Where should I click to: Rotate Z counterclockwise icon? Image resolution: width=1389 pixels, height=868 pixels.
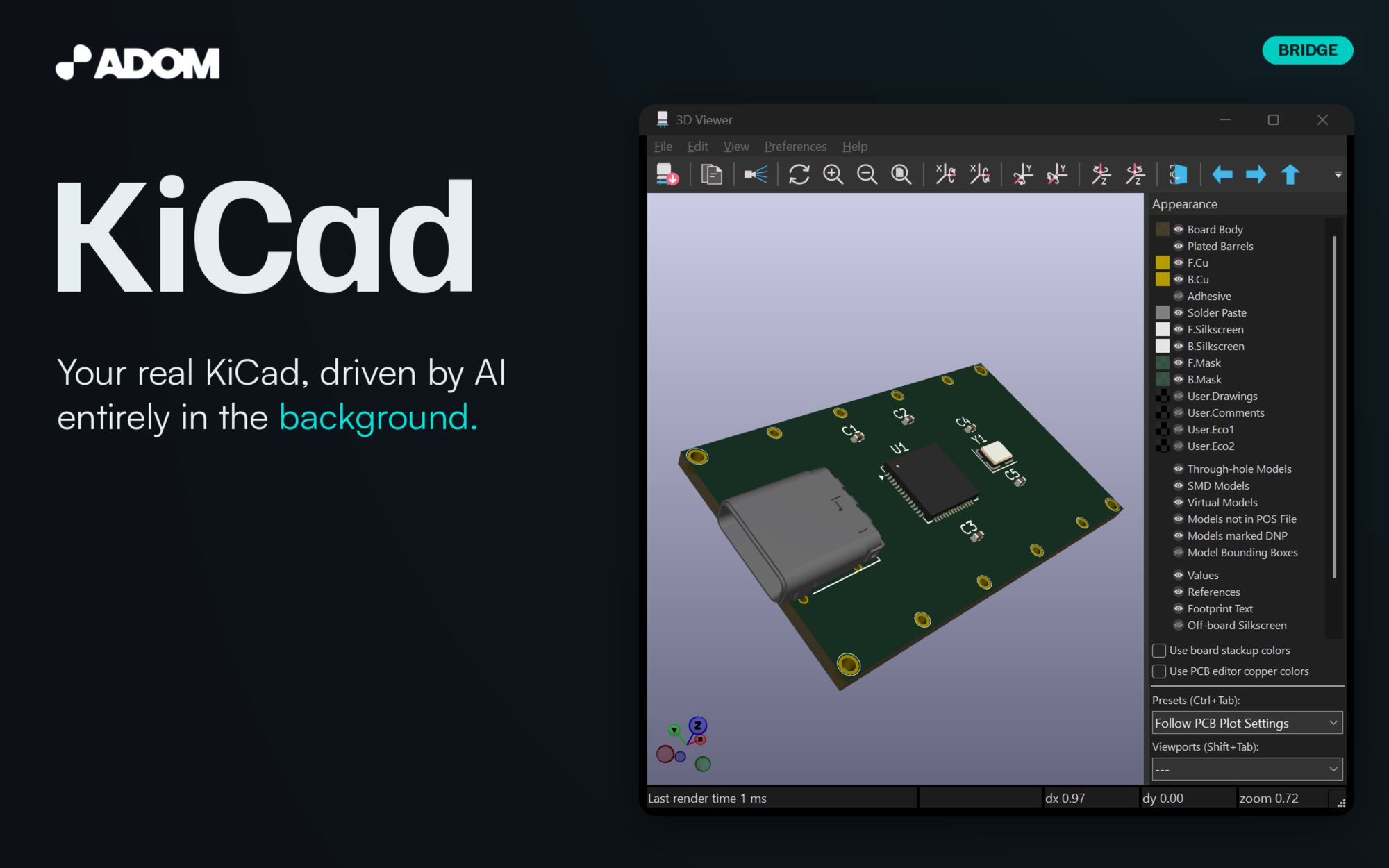click(x=1135, y=174)
